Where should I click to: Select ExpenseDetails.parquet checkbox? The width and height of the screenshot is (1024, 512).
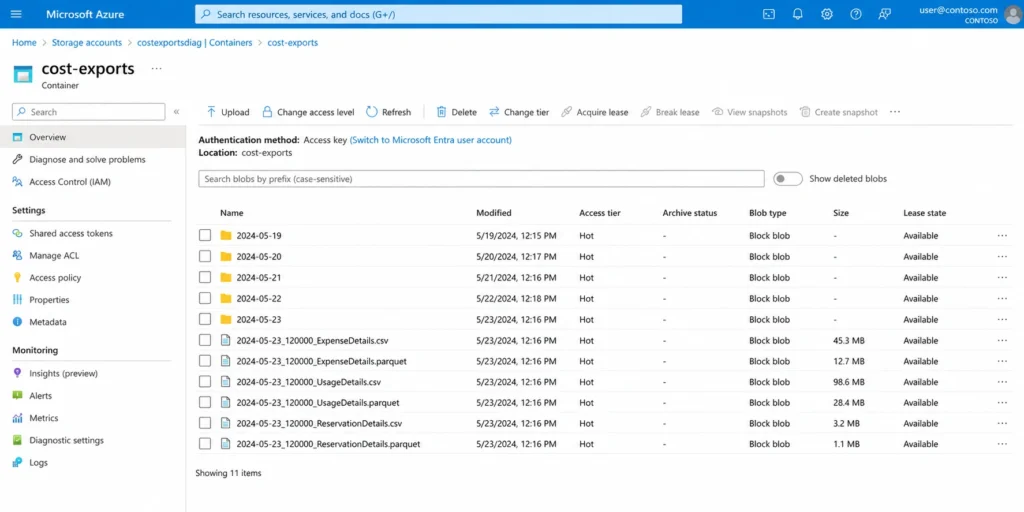[x=205, y=360]
